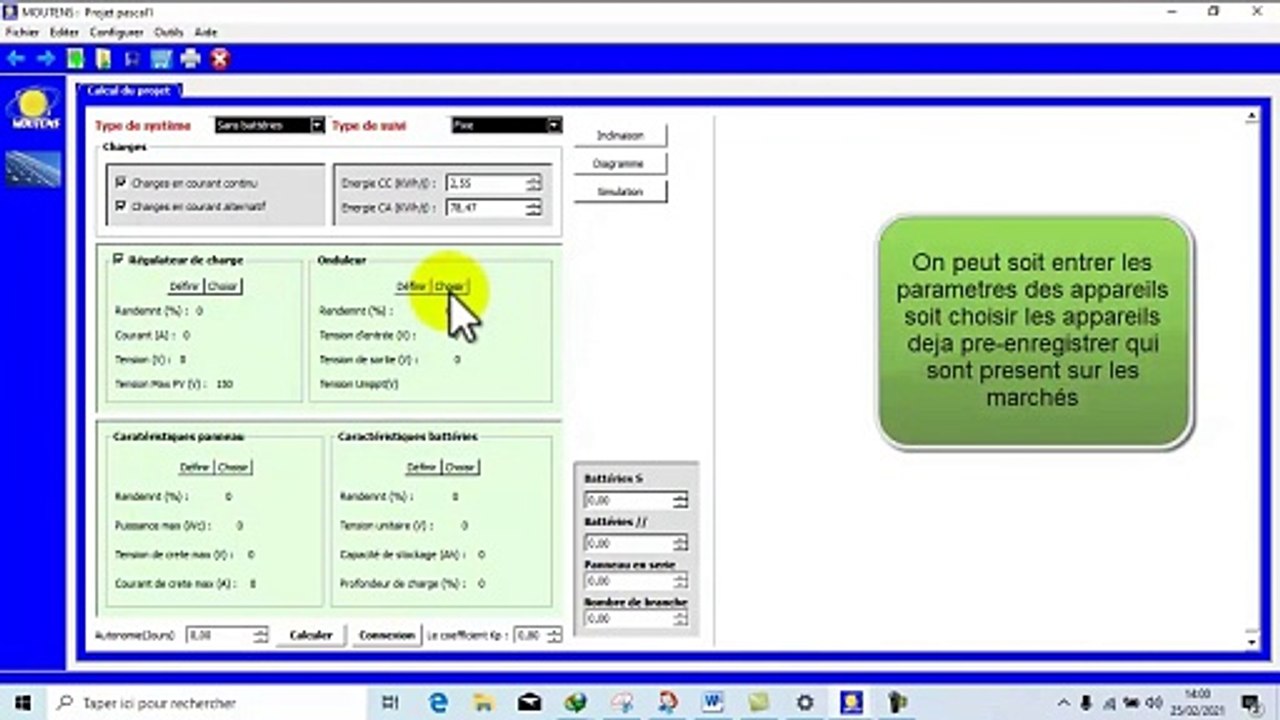Click Choisir under Caractéristiques batteries
Viewport: 1280px width, 720px height.
[460, 467]
